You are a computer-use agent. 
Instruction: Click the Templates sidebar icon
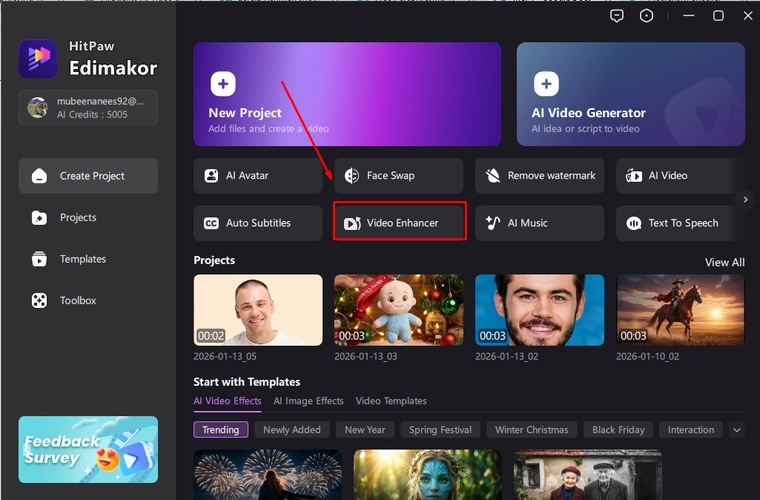[39, 259]
